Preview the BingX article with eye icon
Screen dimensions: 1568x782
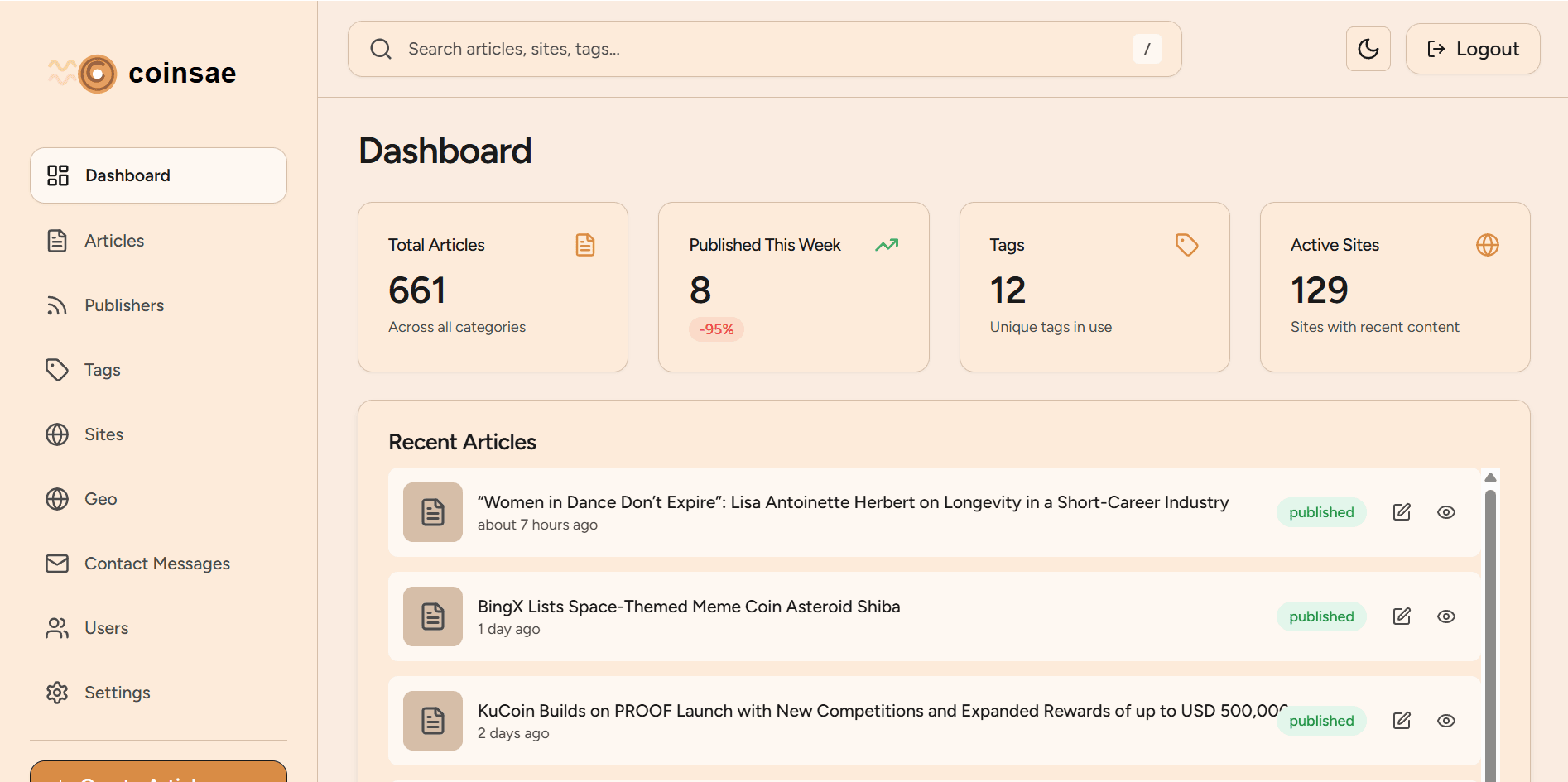point(1446,616)
